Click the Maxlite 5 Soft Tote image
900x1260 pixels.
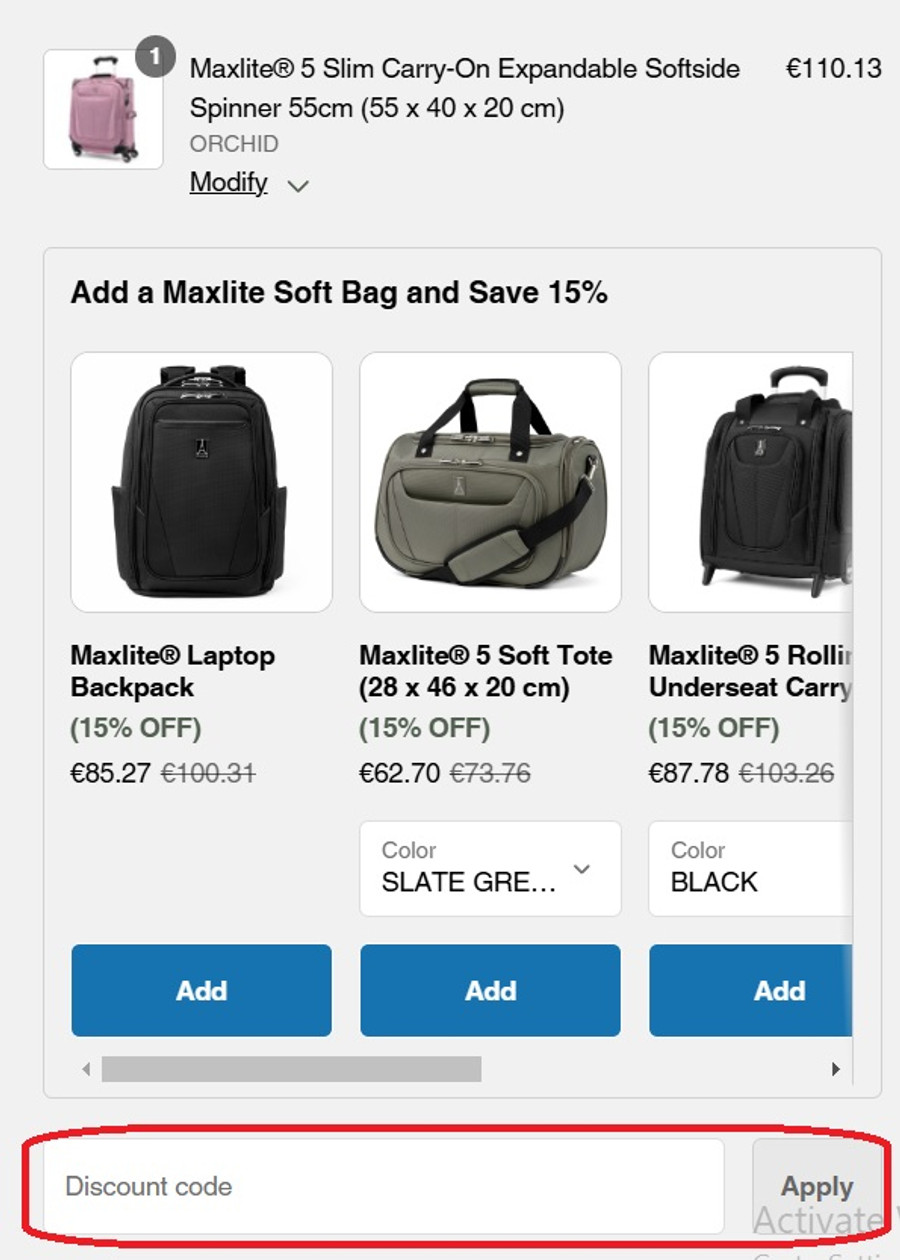[x=490, y=482]
